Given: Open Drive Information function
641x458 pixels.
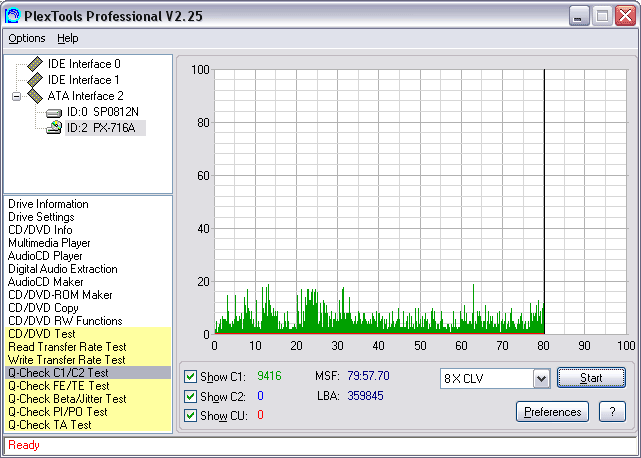Looking at the screenshot, I should [x=48, y=204].
